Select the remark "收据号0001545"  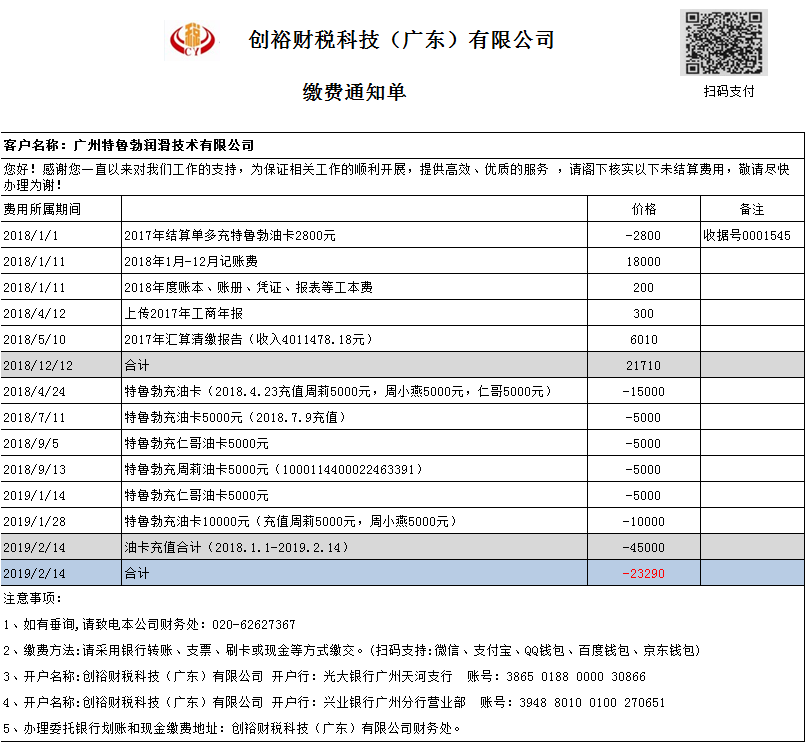click(747, 236)
